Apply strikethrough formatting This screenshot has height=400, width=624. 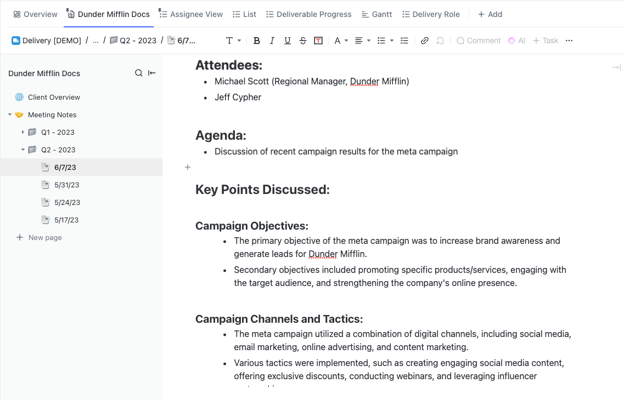coord(303,41)
